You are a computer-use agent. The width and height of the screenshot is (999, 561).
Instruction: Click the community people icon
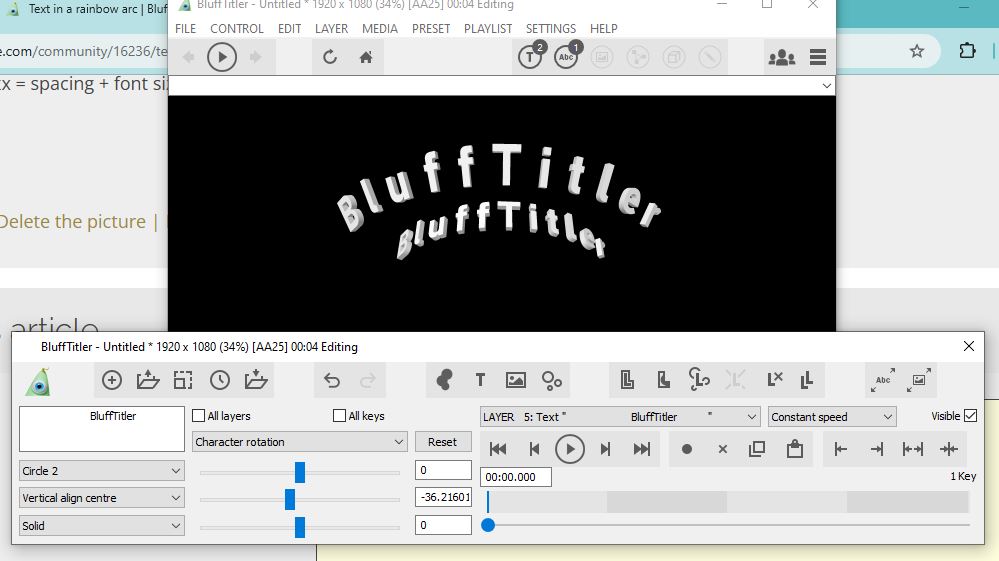(x=780, y=57)
